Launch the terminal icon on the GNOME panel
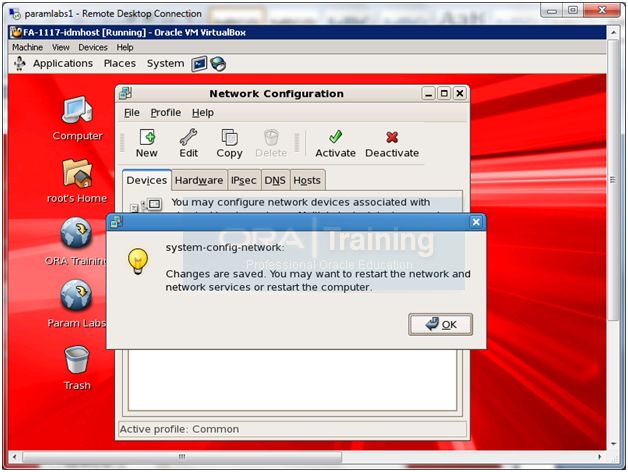628x472 pixels. coord(199,64)
